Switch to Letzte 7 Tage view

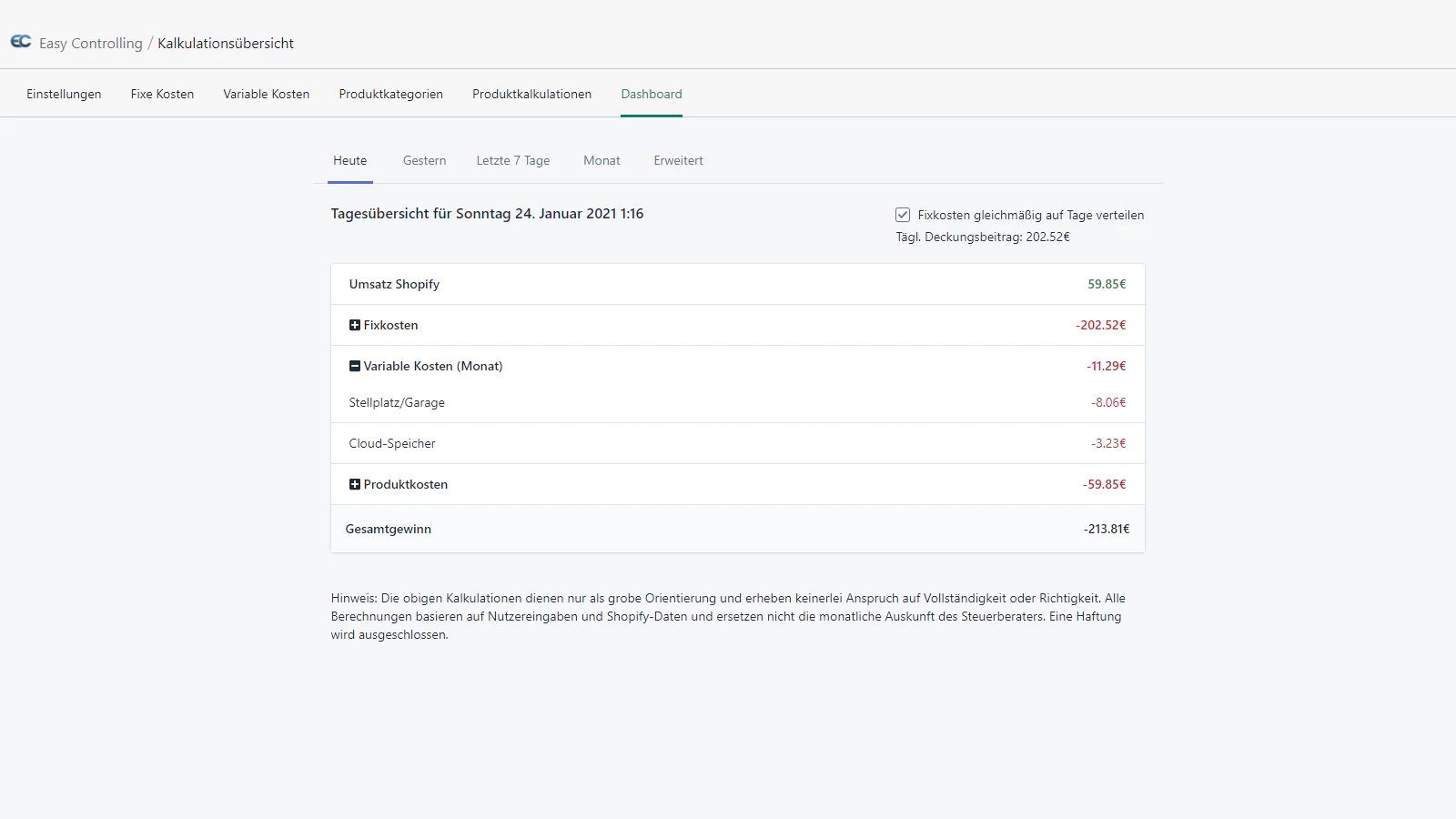click(512, 160)
